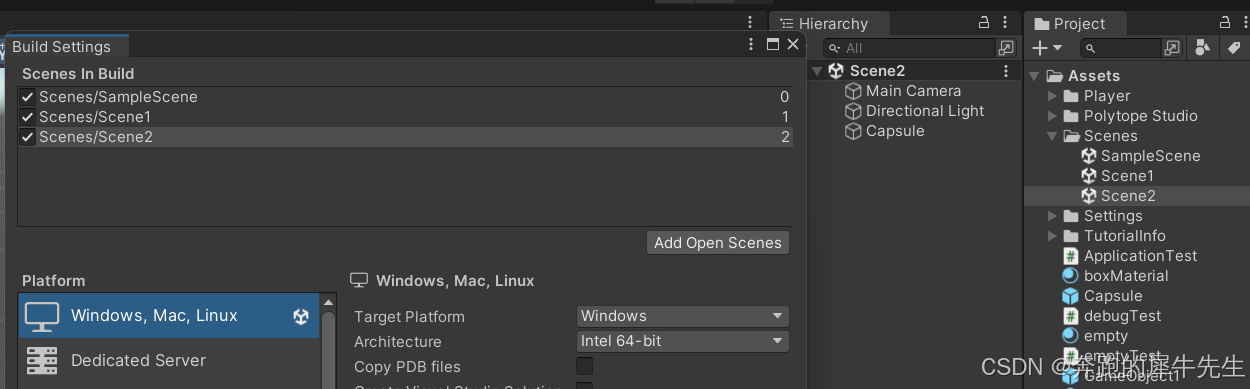Image resolution: width=1250 pixels, height=389 pixels.
Task: Click the Capsule object cube icon in Hierarchy
Action: click(853, 131)
